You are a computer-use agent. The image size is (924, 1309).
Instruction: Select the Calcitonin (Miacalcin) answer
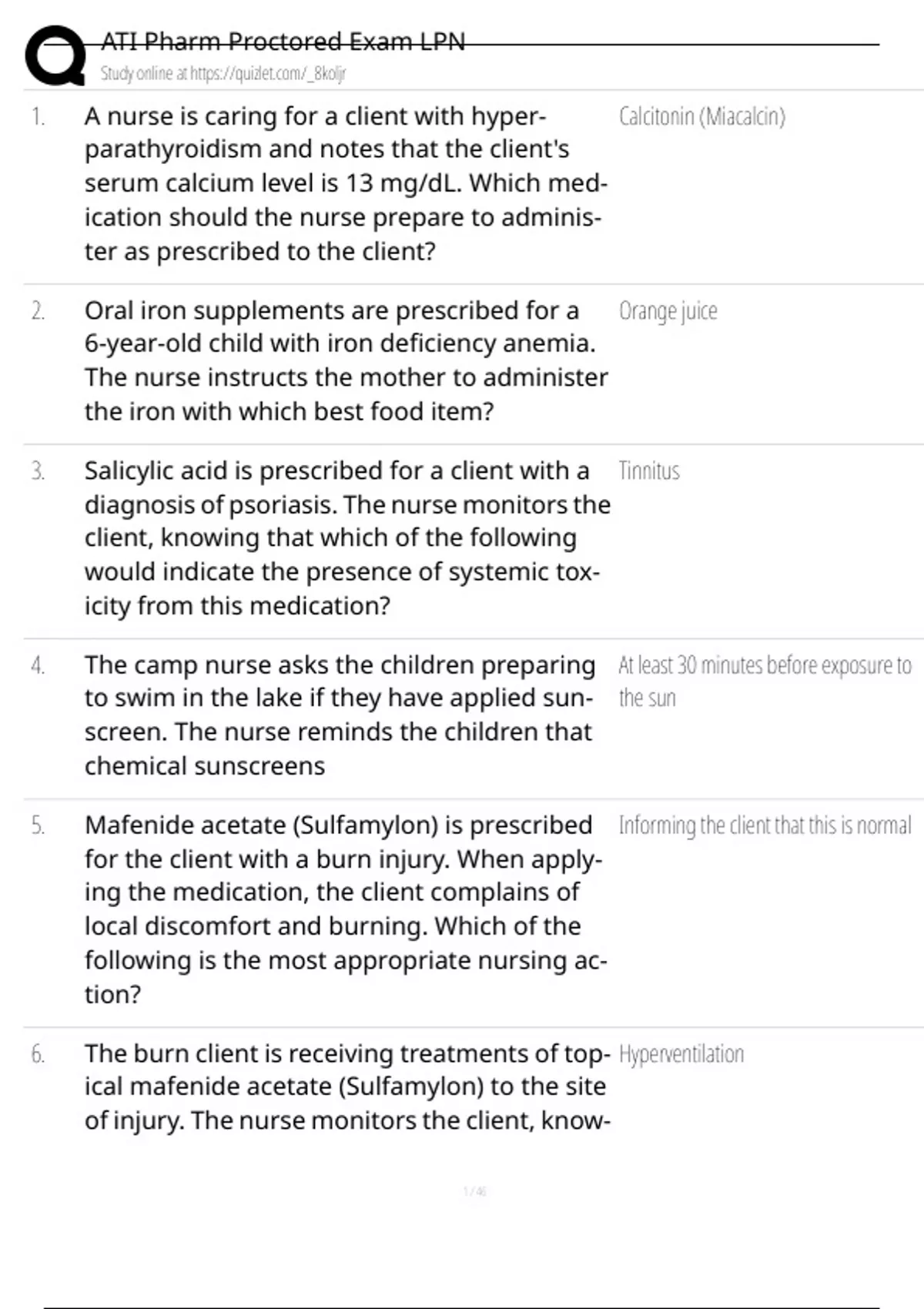[701, 117]
